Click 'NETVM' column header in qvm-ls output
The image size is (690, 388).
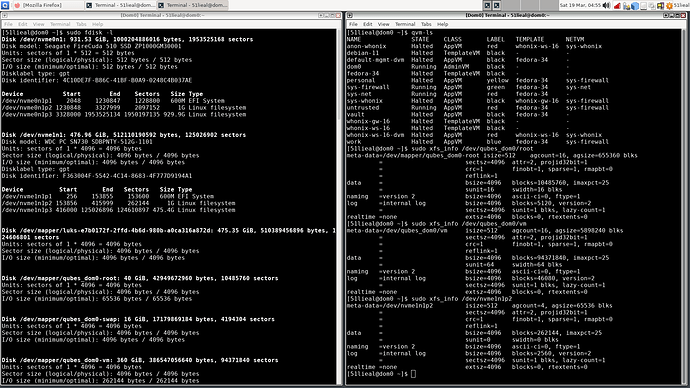(x=574, y=40)
